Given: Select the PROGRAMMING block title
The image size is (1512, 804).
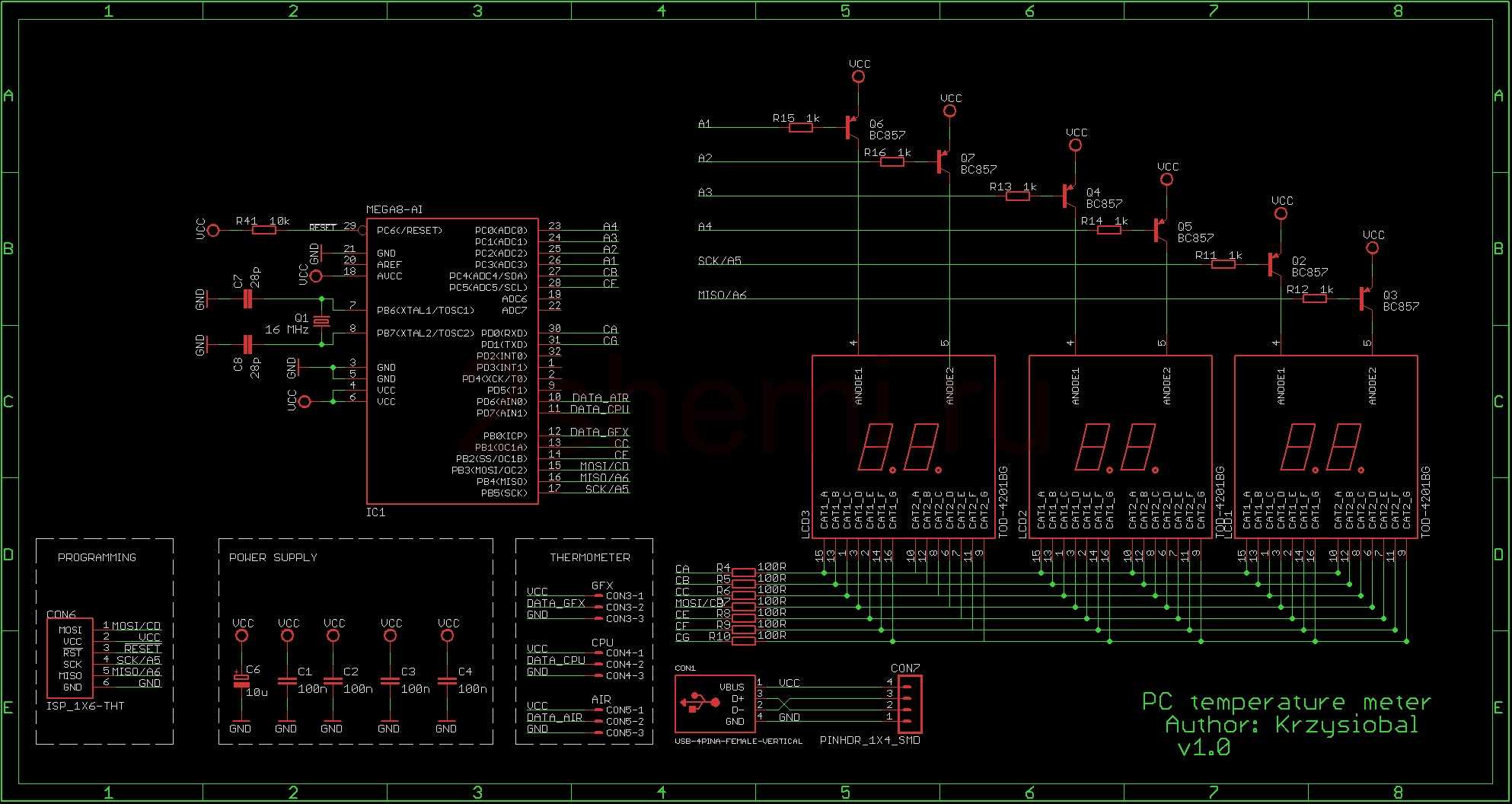Looking at the screenshot, I should [97, 557].
